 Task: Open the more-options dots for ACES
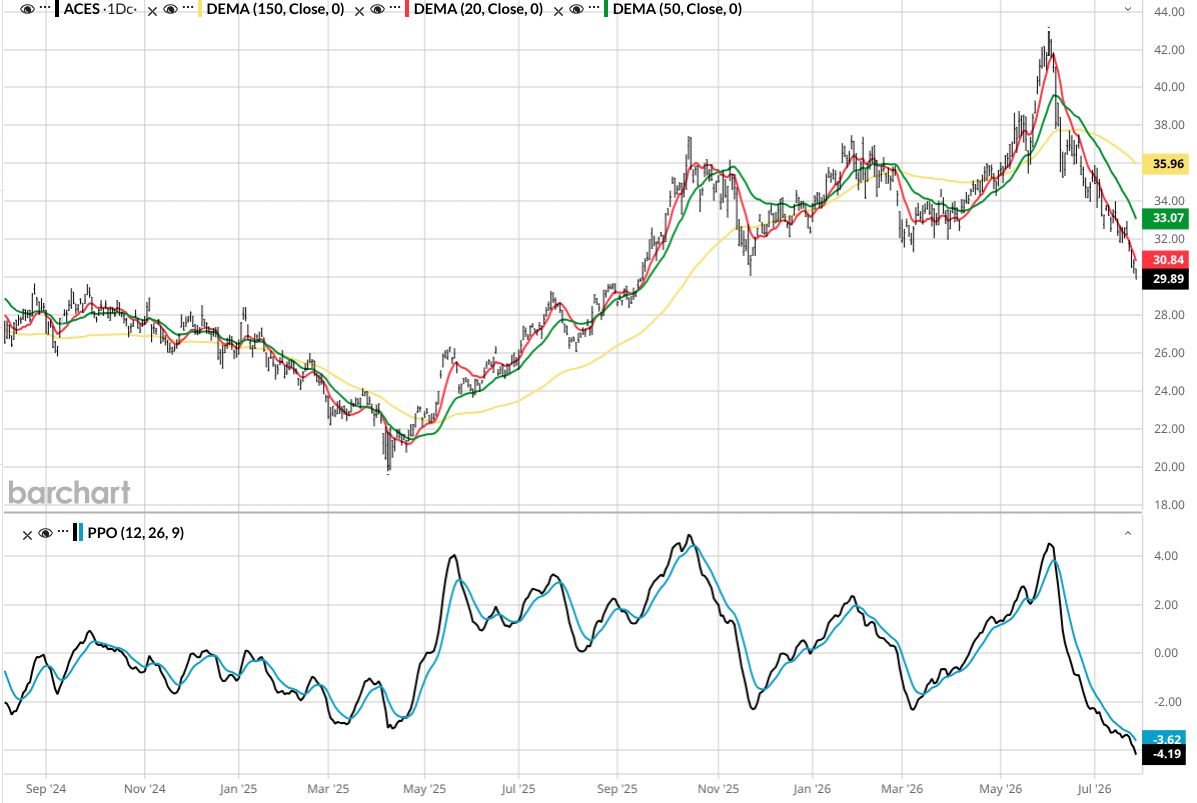(x=45, y=8)
